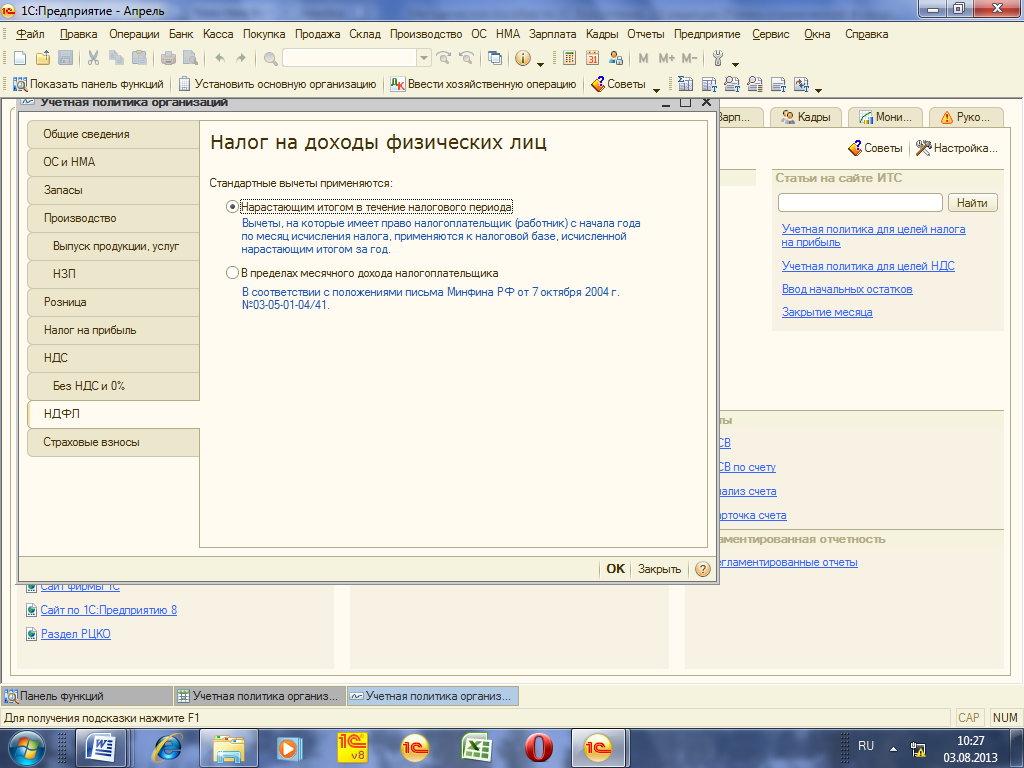Image resolution: width=1024 pixels, height=768 pixels.
Task: Click the help question mark icon in dialog
Action: (x=703, y=569)
